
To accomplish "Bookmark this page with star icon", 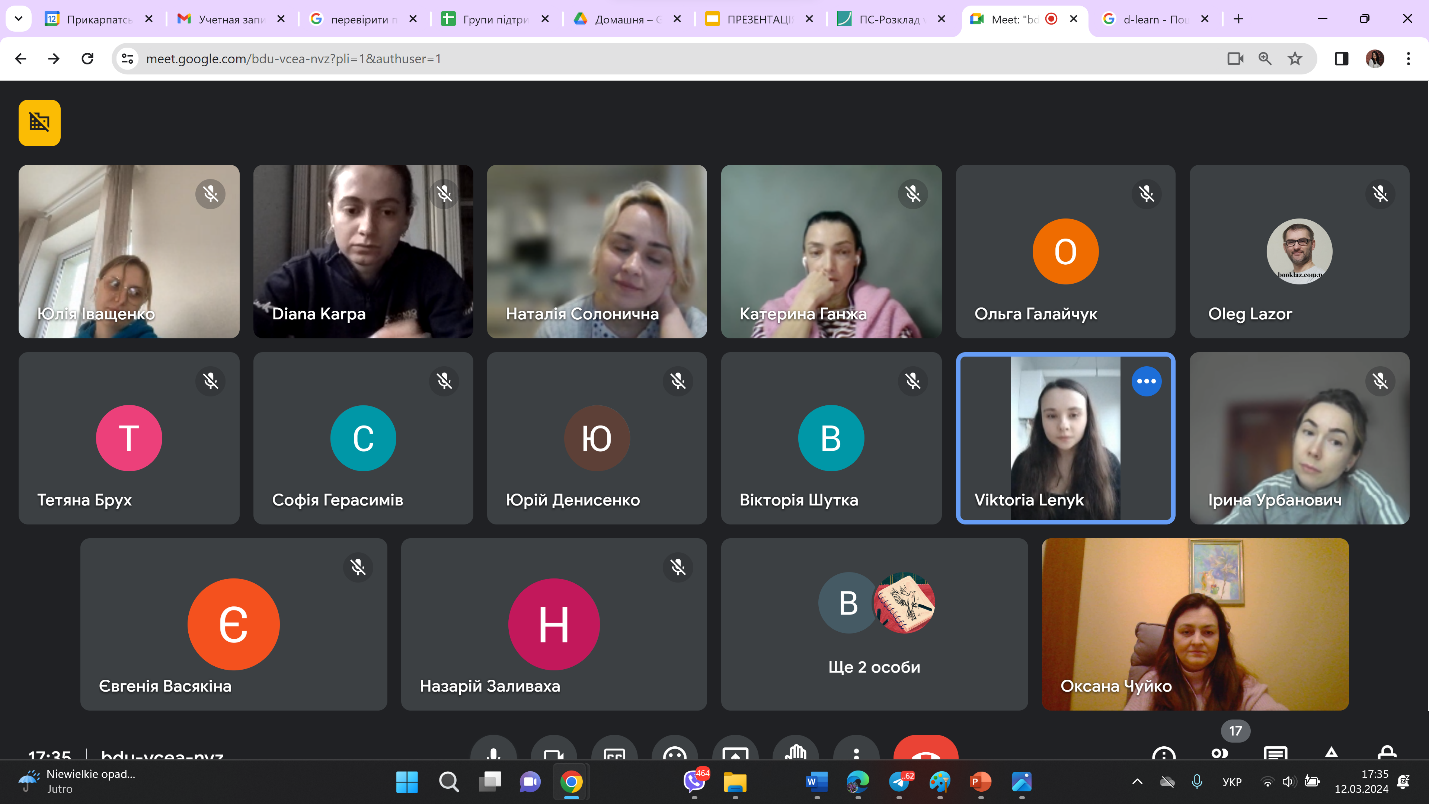I will 1295,59.
